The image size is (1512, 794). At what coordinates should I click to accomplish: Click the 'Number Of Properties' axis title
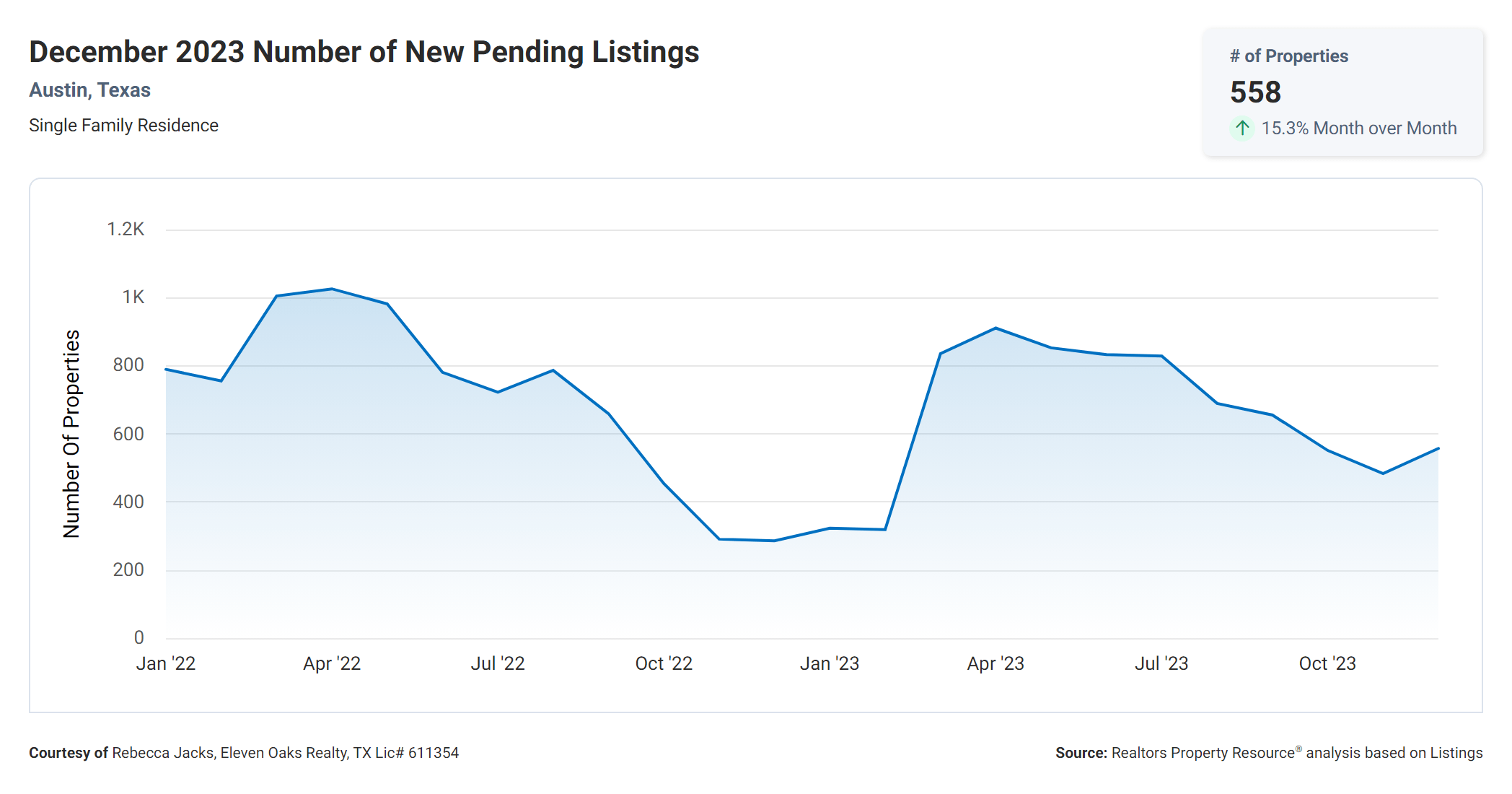71,434
